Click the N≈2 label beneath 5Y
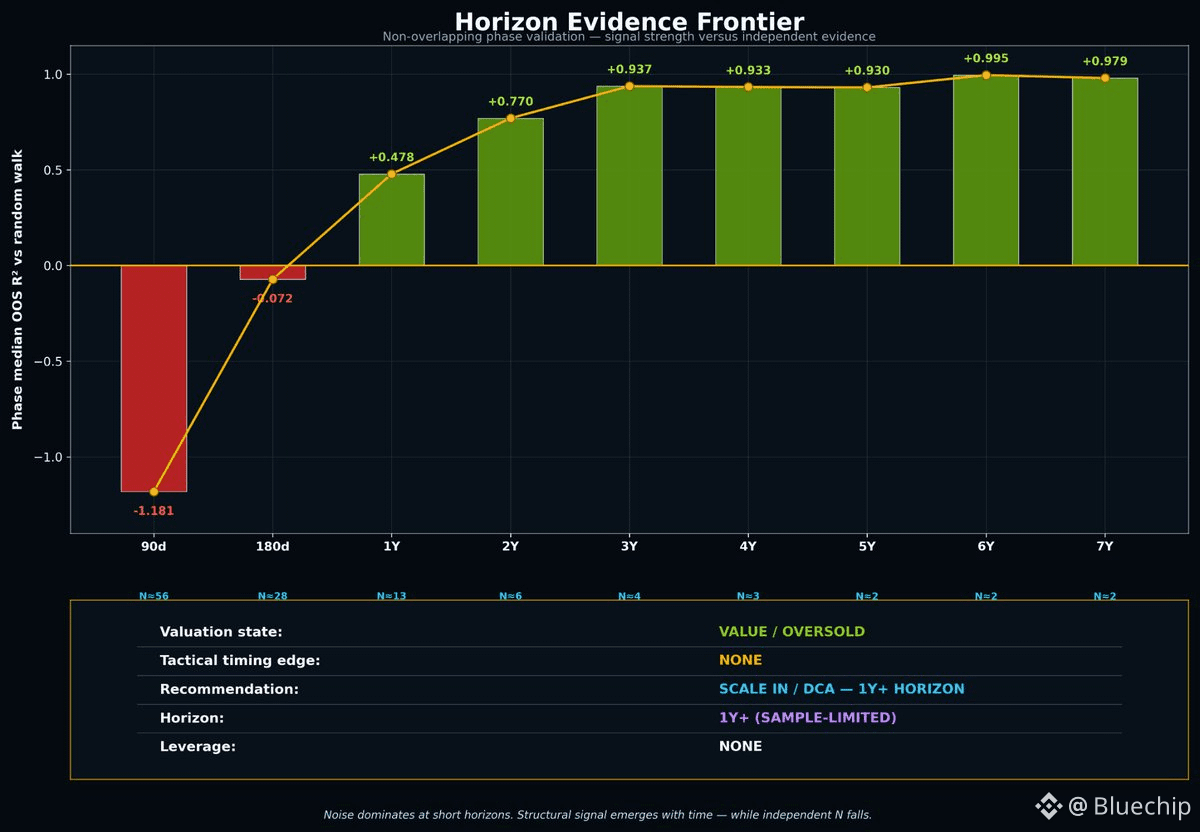The width and height of the screenshot is (1200, 832). coord(867,596)
